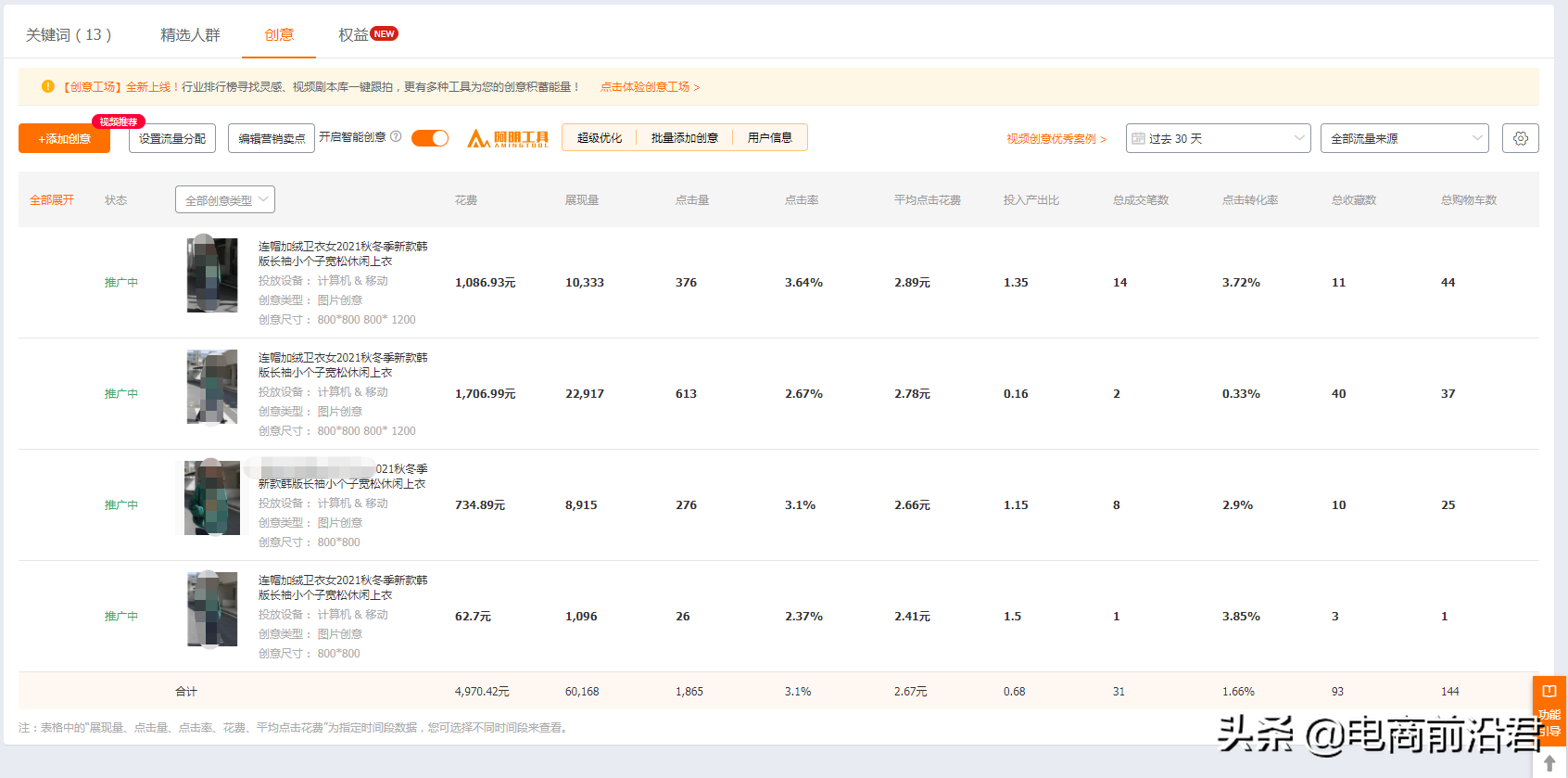Open the 视频创意优秀案例 link
Screen dimensions: 1568x778
point(1056,138)
